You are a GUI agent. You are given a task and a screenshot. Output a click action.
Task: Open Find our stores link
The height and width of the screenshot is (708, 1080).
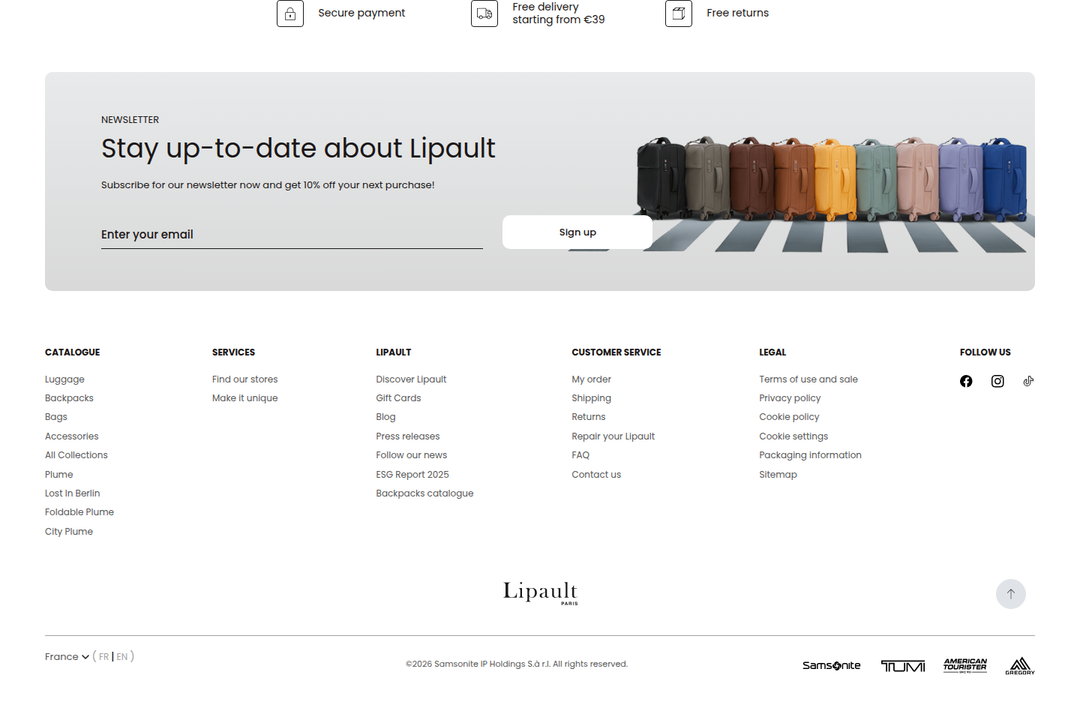pos(245,379)
